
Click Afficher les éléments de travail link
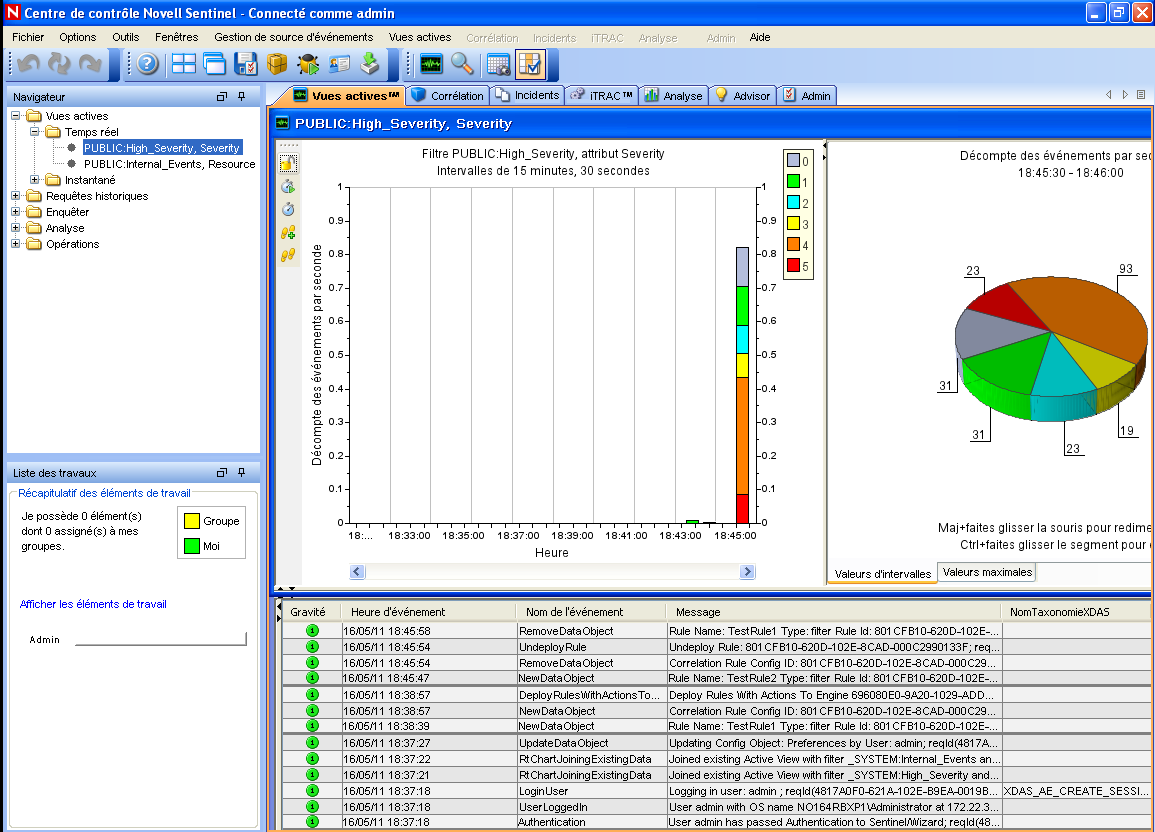pyautogui.click(x=93, y=604)
